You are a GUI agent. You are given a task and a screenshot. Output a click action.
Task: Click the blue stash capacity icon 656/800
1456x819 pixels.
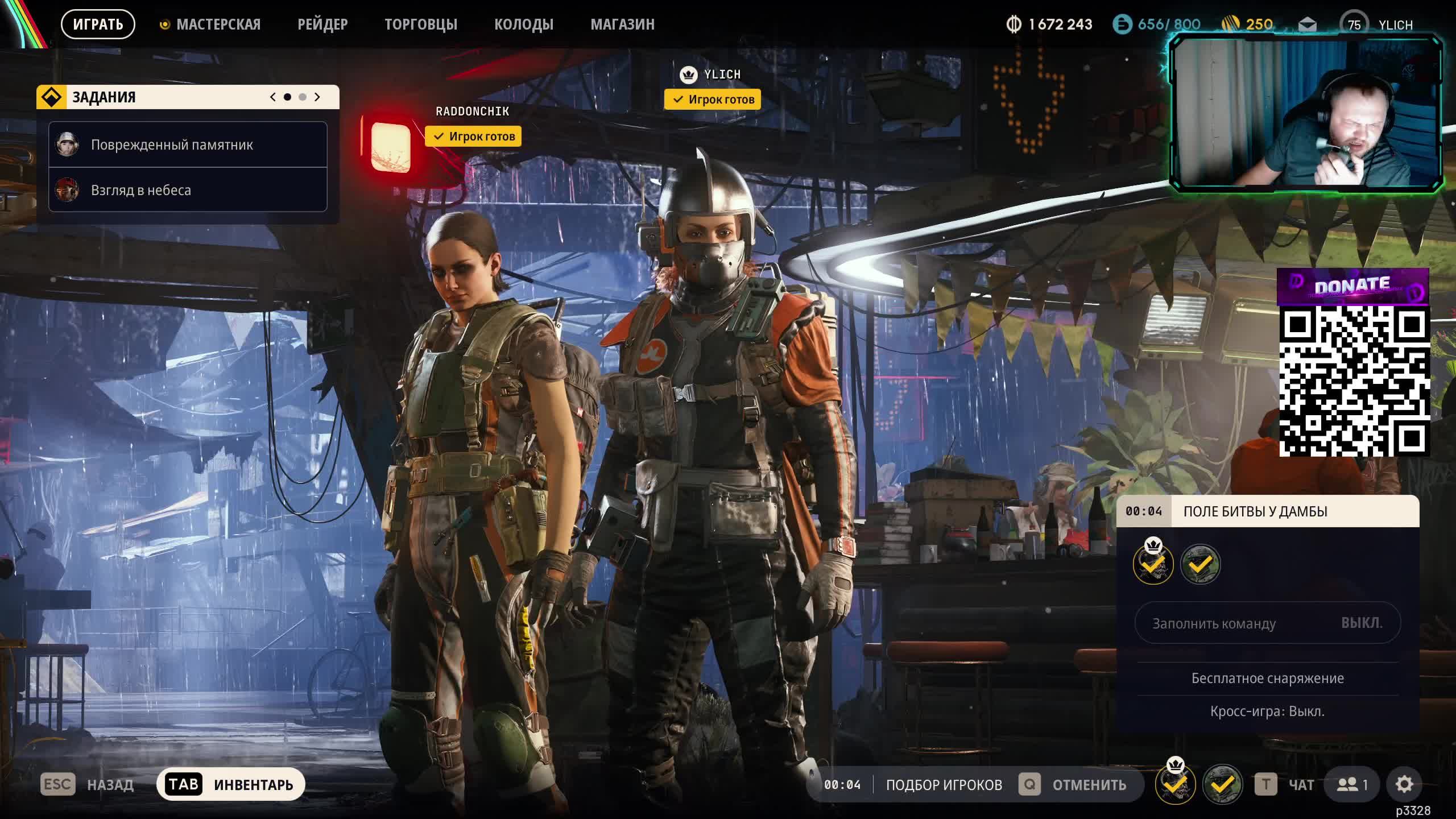pos(1122,24)
